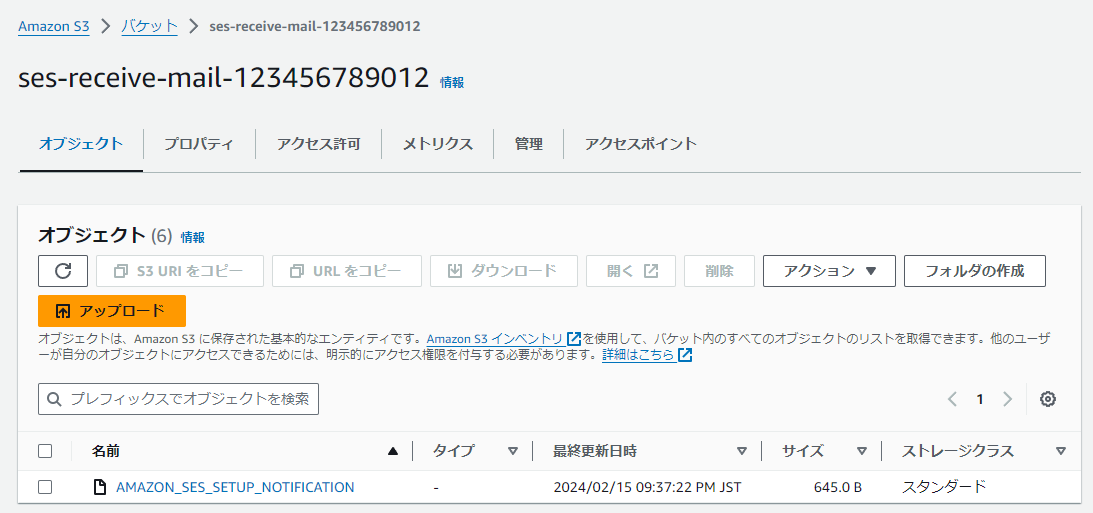This screenshot has height=513, width=1093.
Task: Go to the next page arrow
Action: point(1007,399)
